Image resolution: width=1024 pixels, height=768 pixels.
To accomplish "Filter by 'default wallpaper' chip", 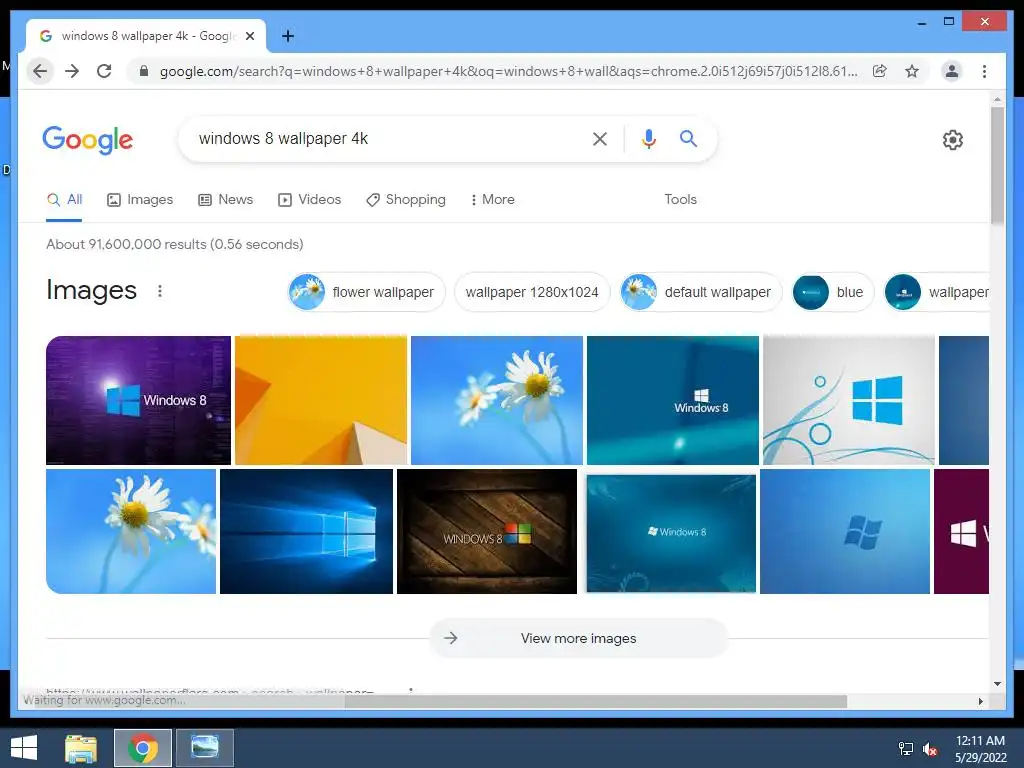I will 701,292.
